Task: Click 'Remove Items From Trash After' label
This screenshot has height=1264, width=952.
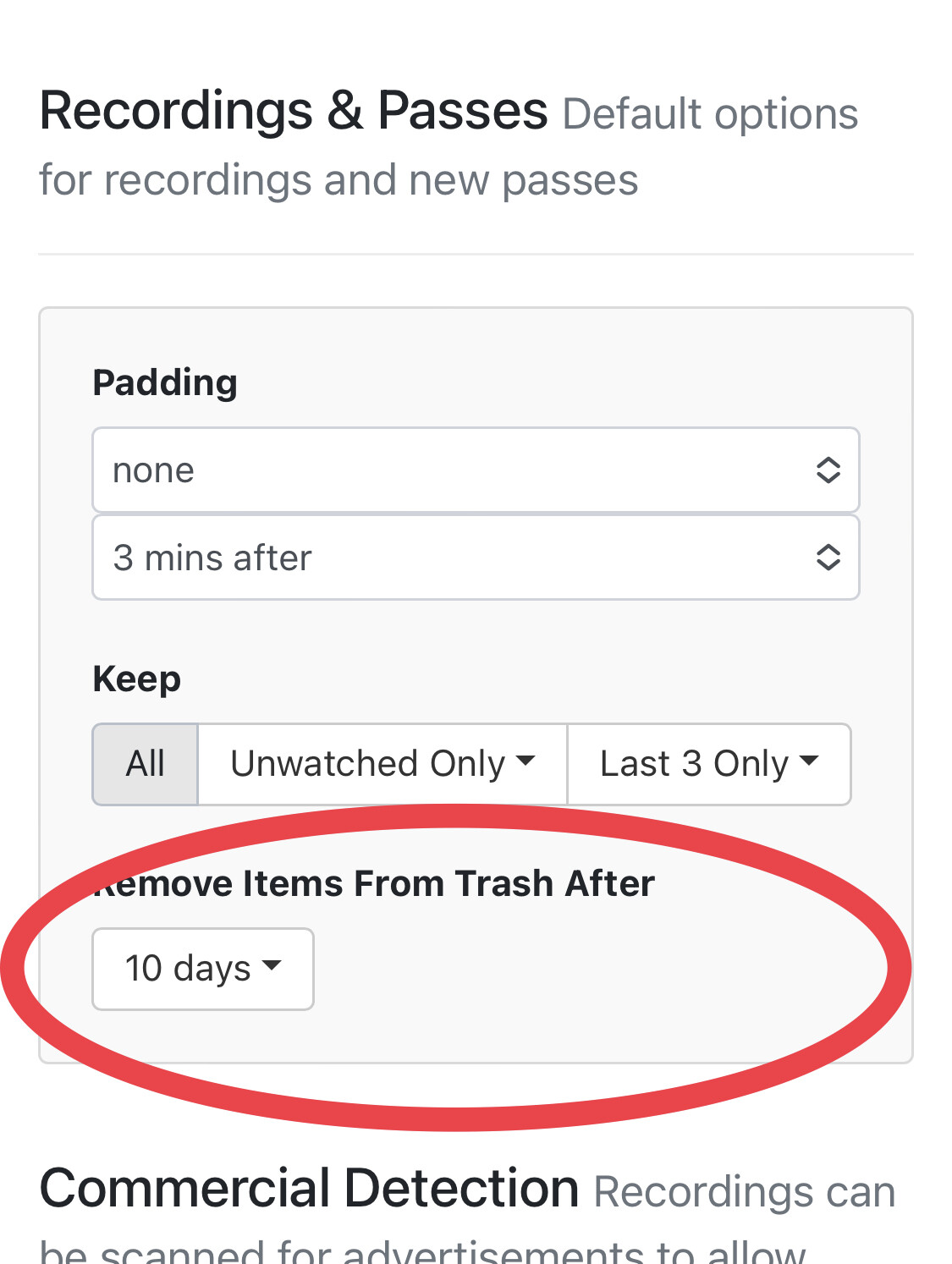Action: [x=374, y=884]
